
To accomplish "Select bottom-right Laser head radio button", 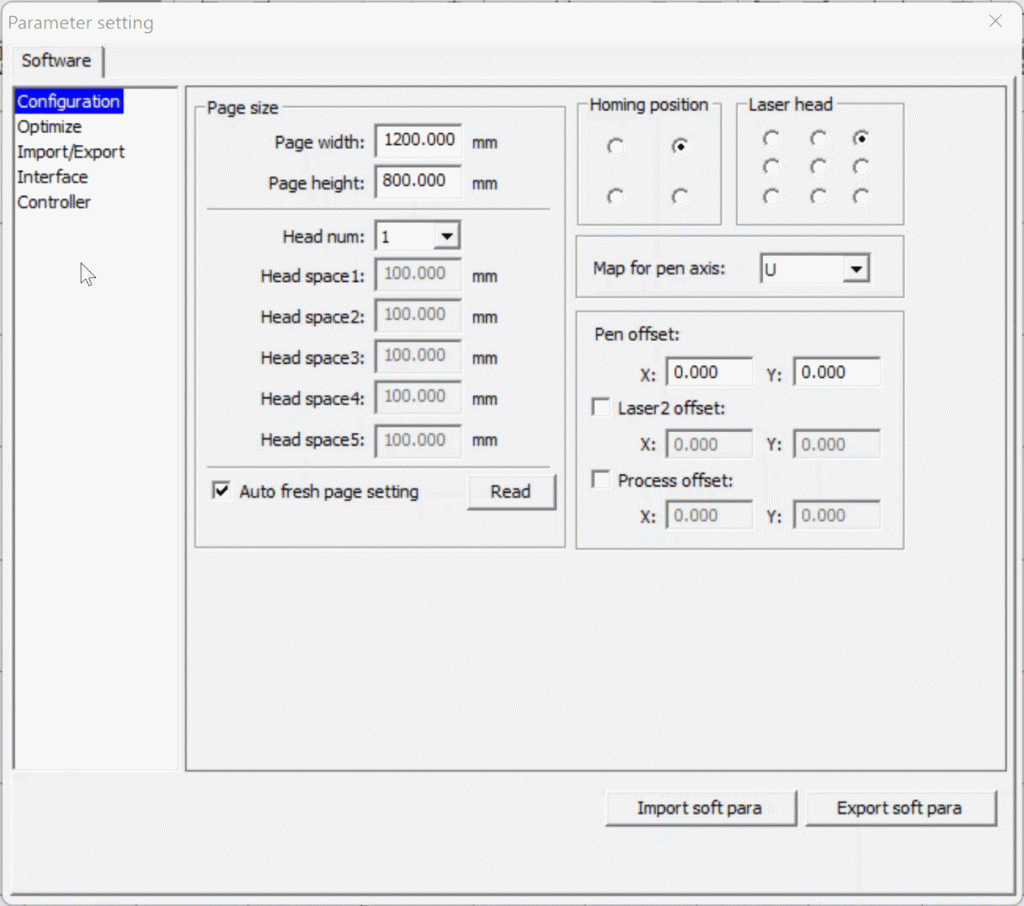I will 861,197.
